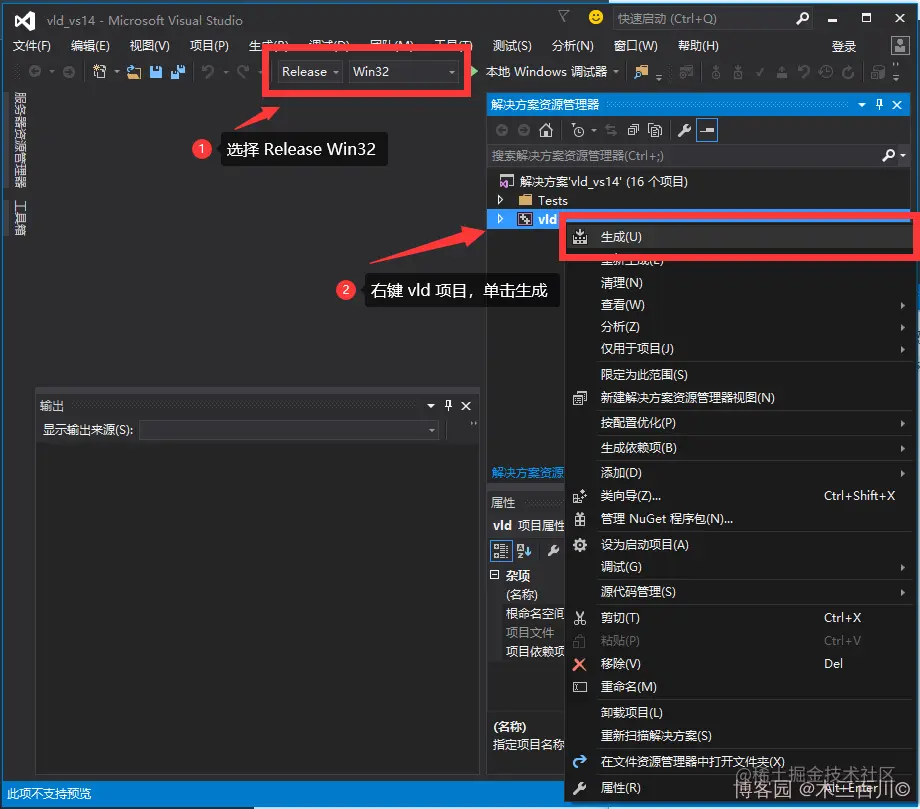This screenshot has height=809, width=920.
Task: Click the notifications filter flag icon
Action: pyautogui.click(x=563, y=16)
